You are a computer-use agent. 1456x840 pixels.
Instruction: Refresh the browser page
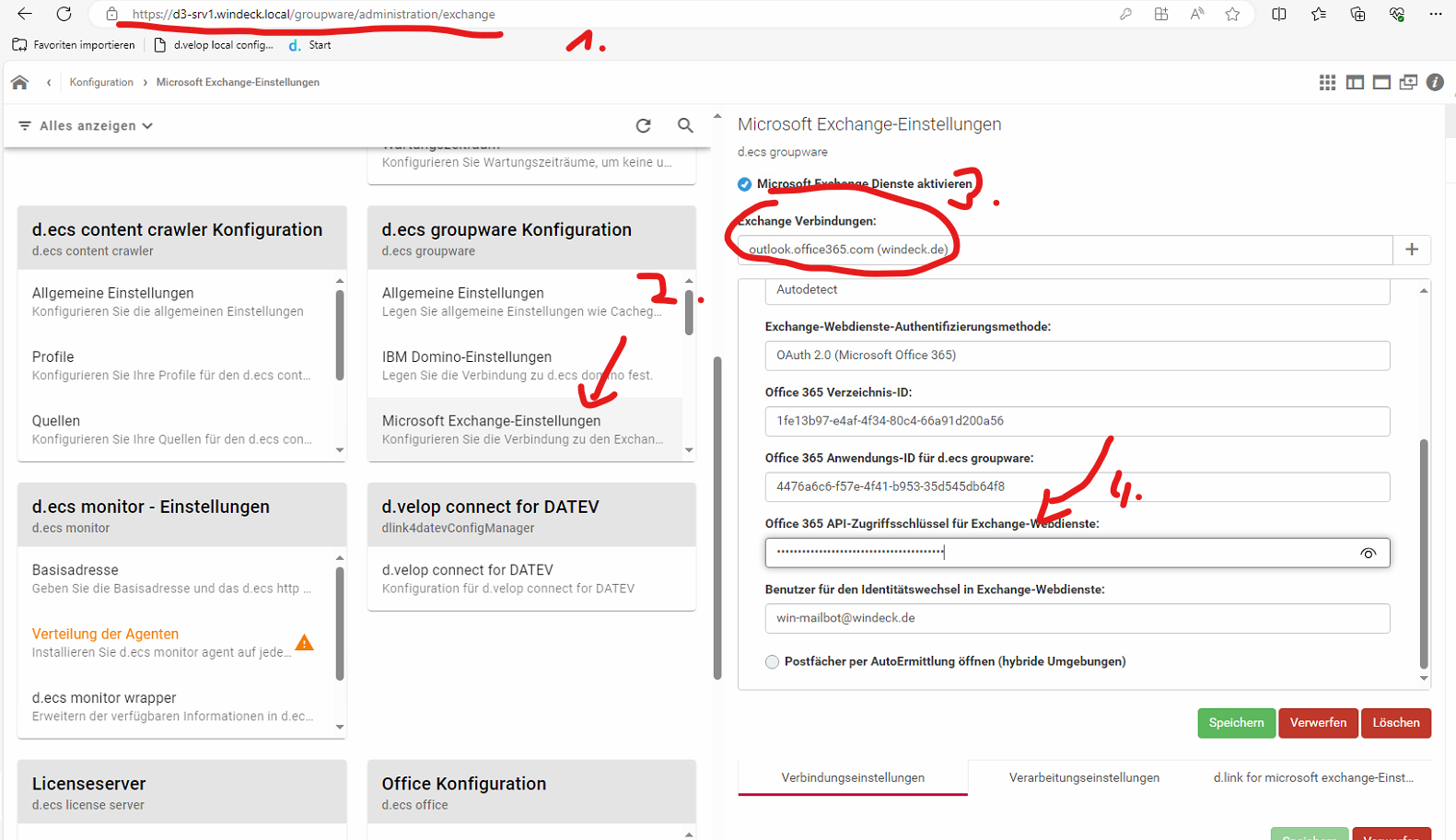tap(64, 14)
